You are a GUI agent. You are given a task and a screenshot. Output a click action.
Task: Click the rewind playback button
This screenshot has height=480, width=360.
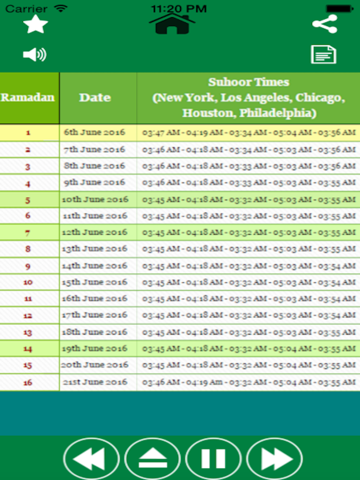coord(91,459)
